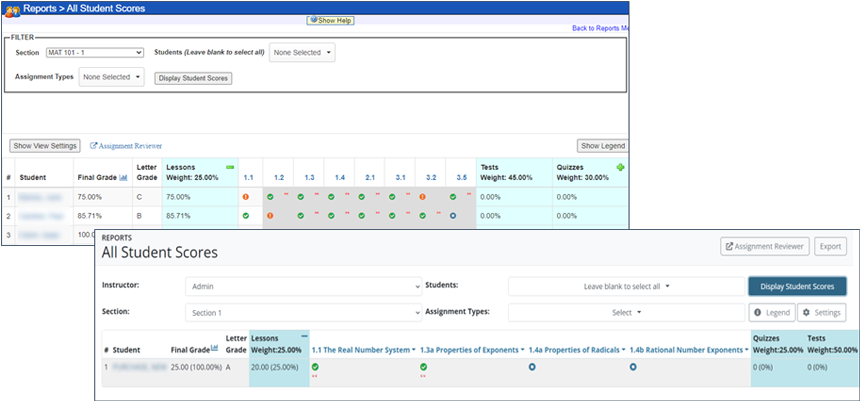Click blue status icon under 1.4b Rational Number Exponents
The width and height of the screenshot is (862, 415).
633,368
